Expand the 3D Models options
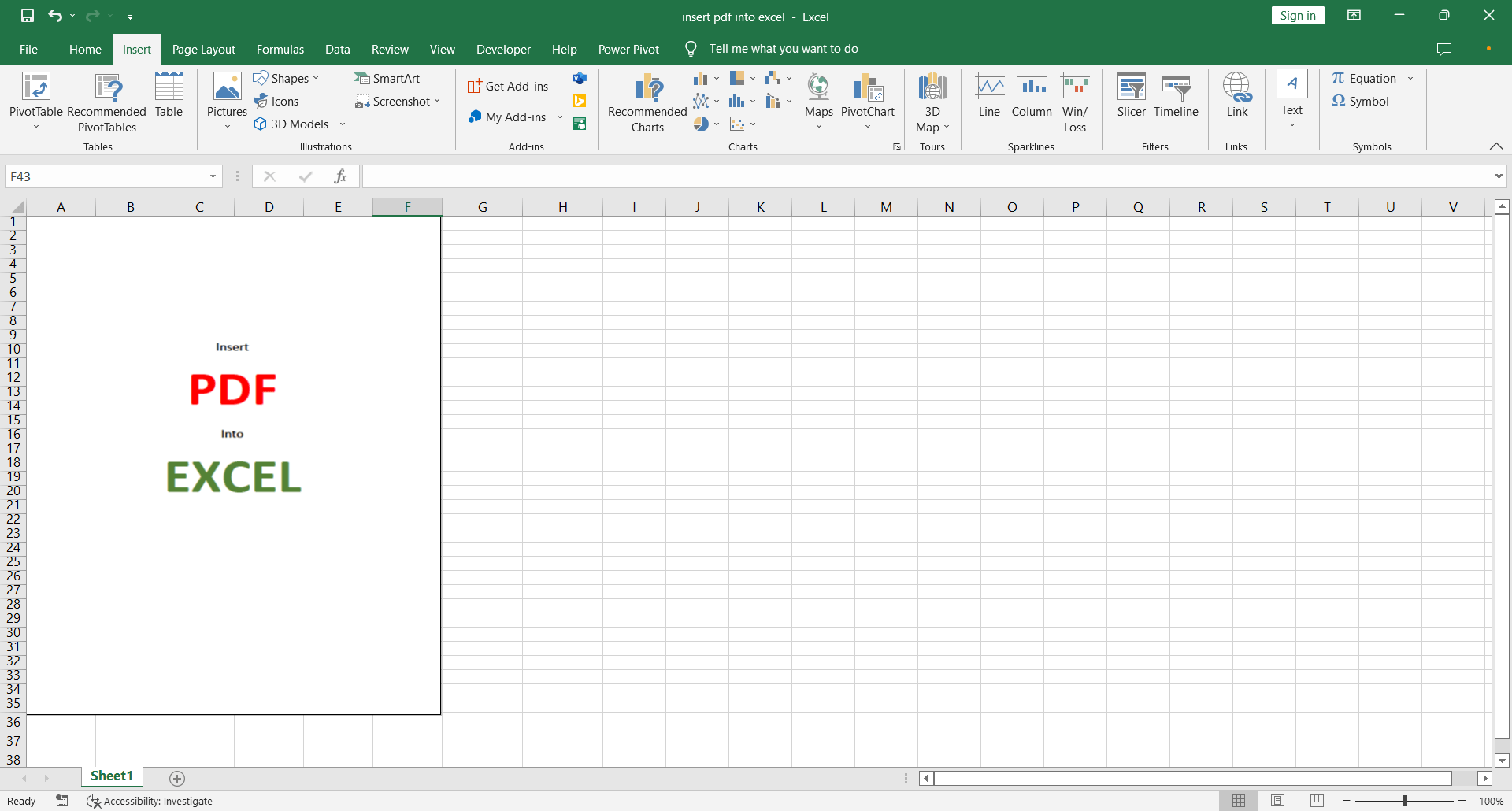Image resolution: width=1512 pixels, height=811 pixels. pos(343,124)
